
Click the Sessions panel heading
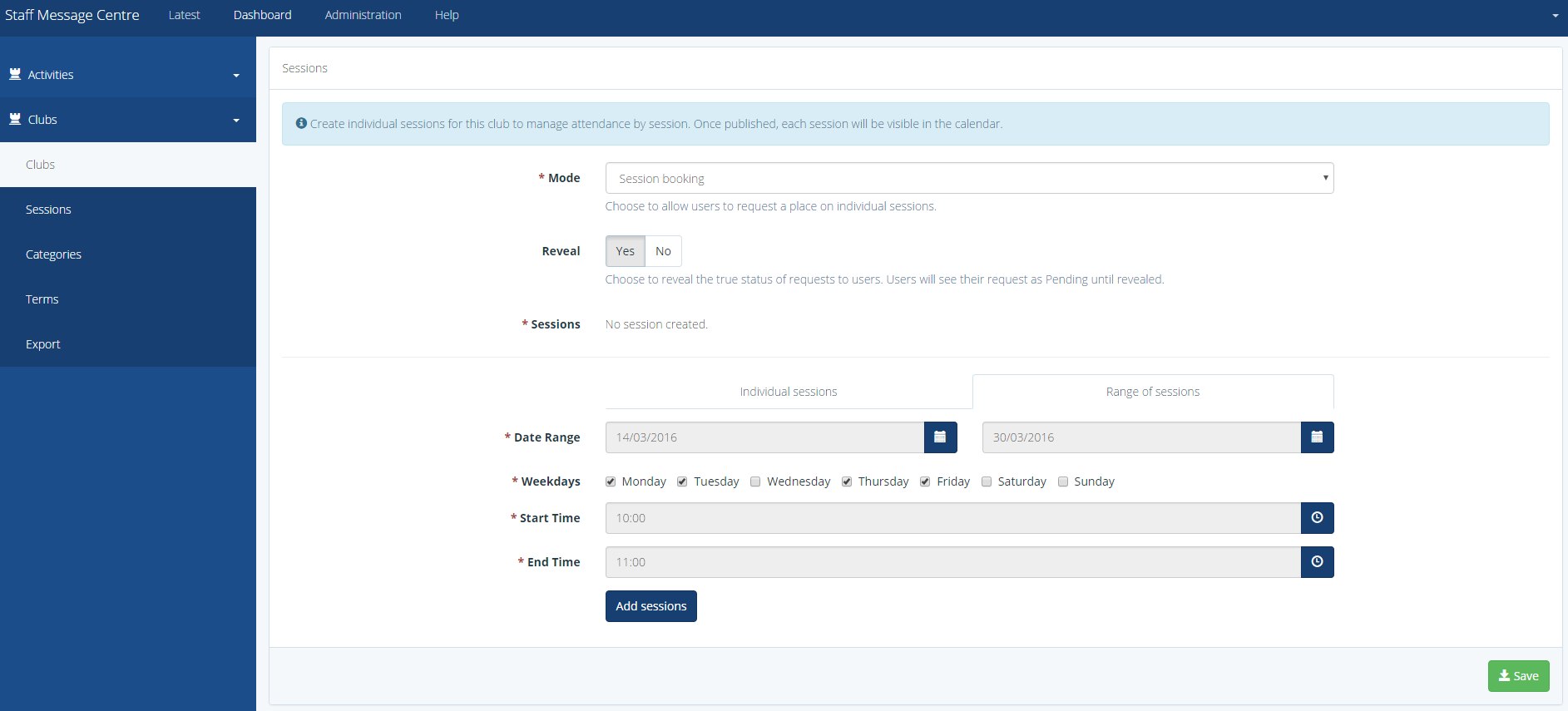[304, 68]
